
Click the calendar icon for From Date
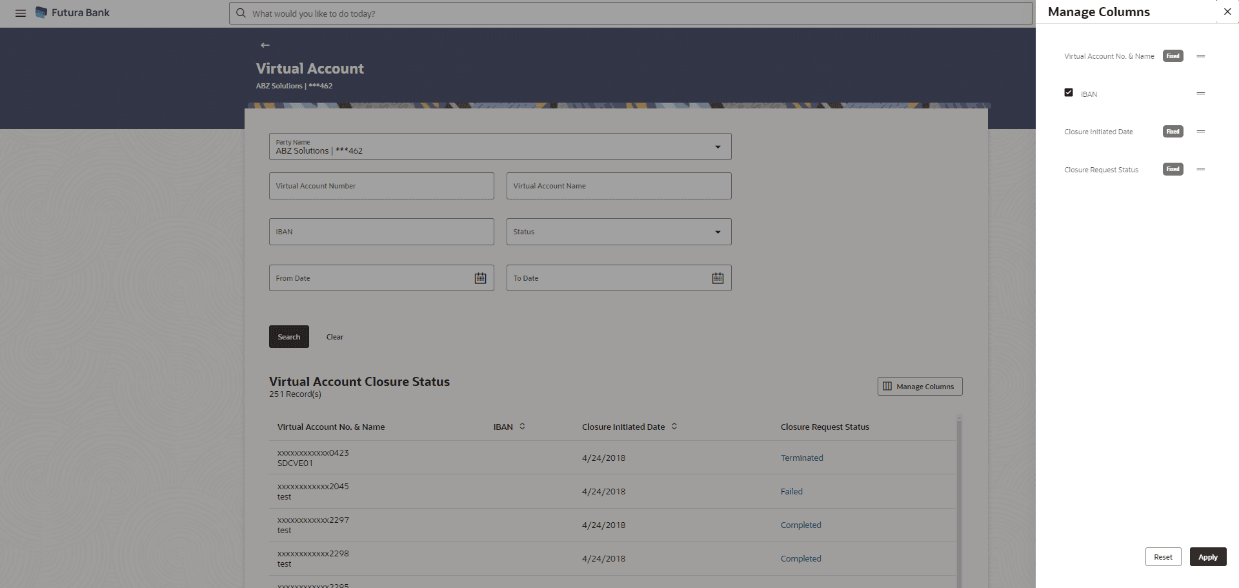480,277
